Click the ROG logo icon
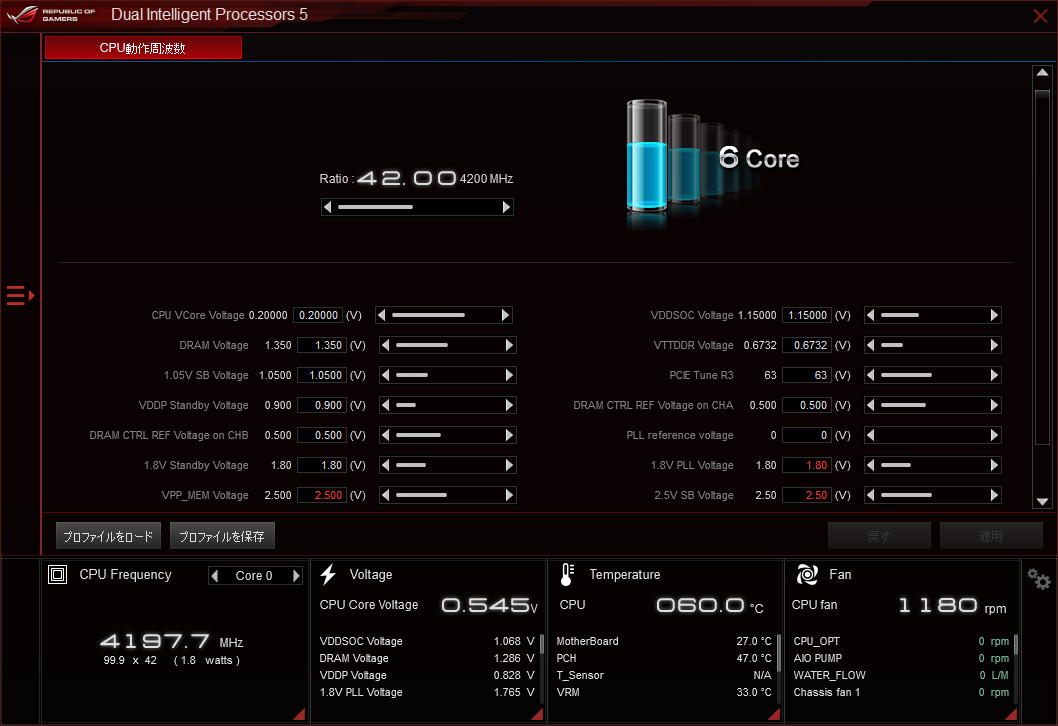1058x726 pixels. point(22,14)
